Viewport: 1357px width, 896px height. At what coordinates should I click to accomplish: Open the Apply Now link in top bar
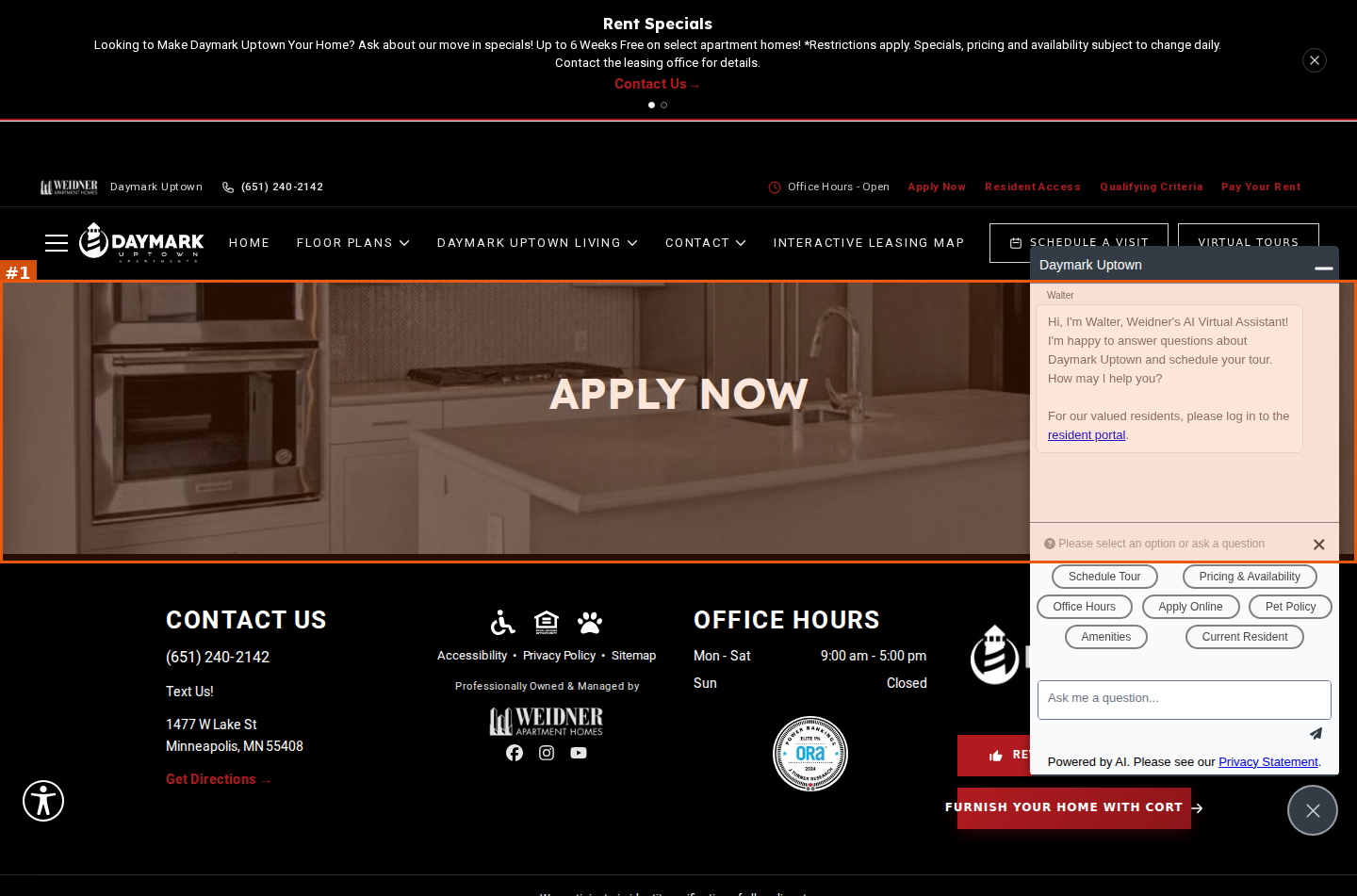tap(937, 187)
